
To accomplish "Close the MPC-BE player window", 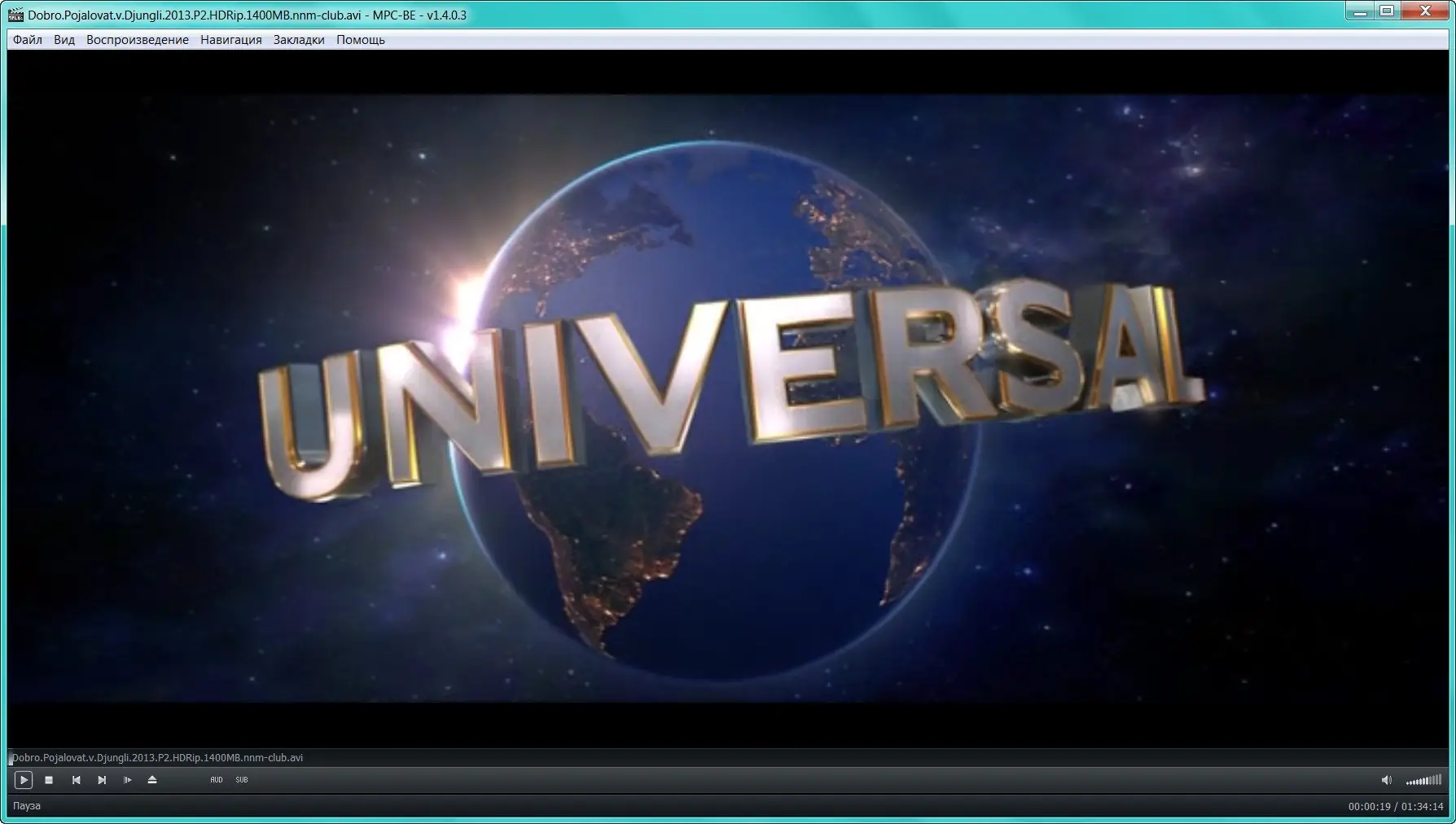I will click(x=1426, y=11).
